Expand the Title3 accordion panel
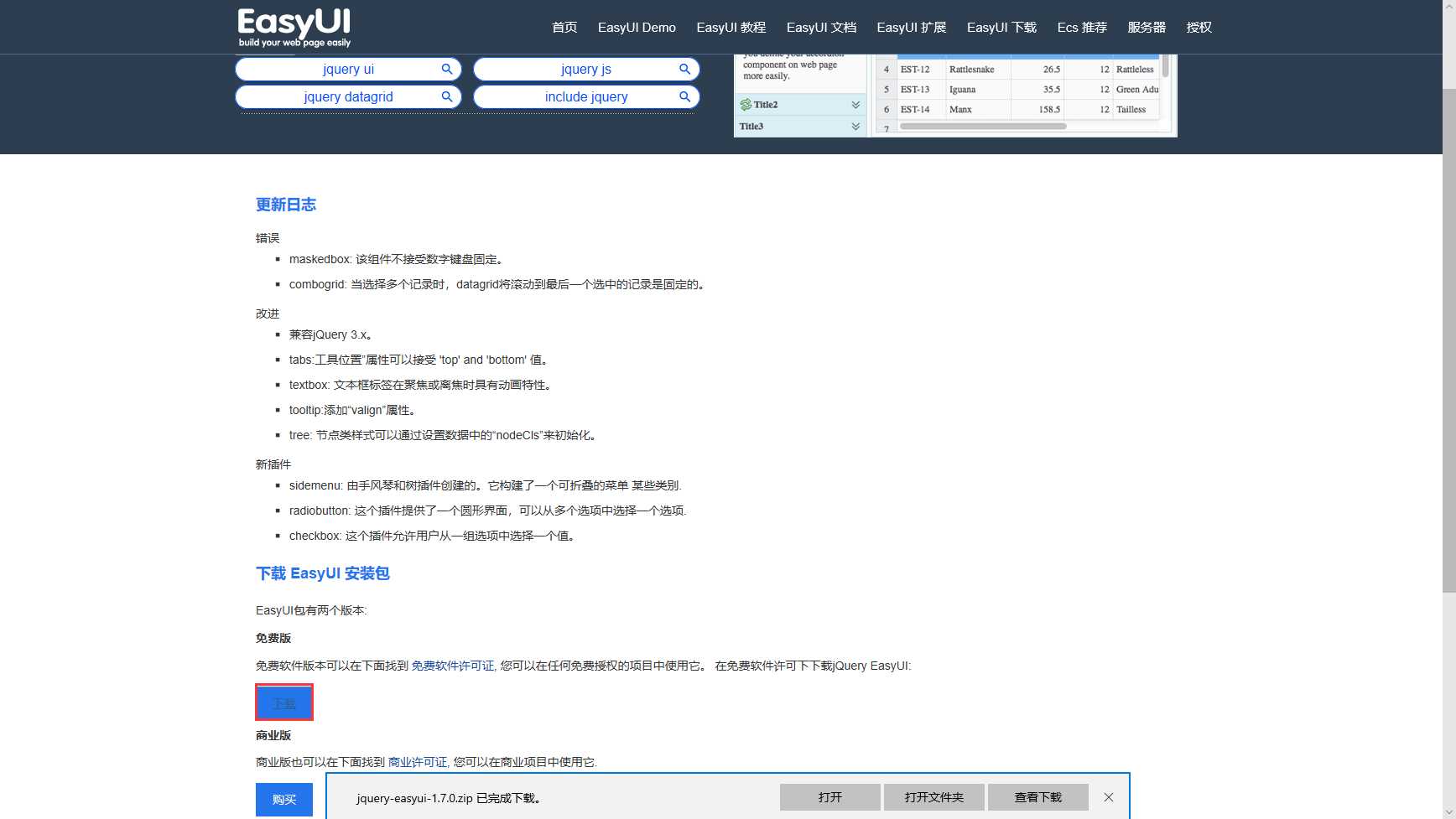Image resolution: width=1456 pixels, height=819 pixels. 855,127
